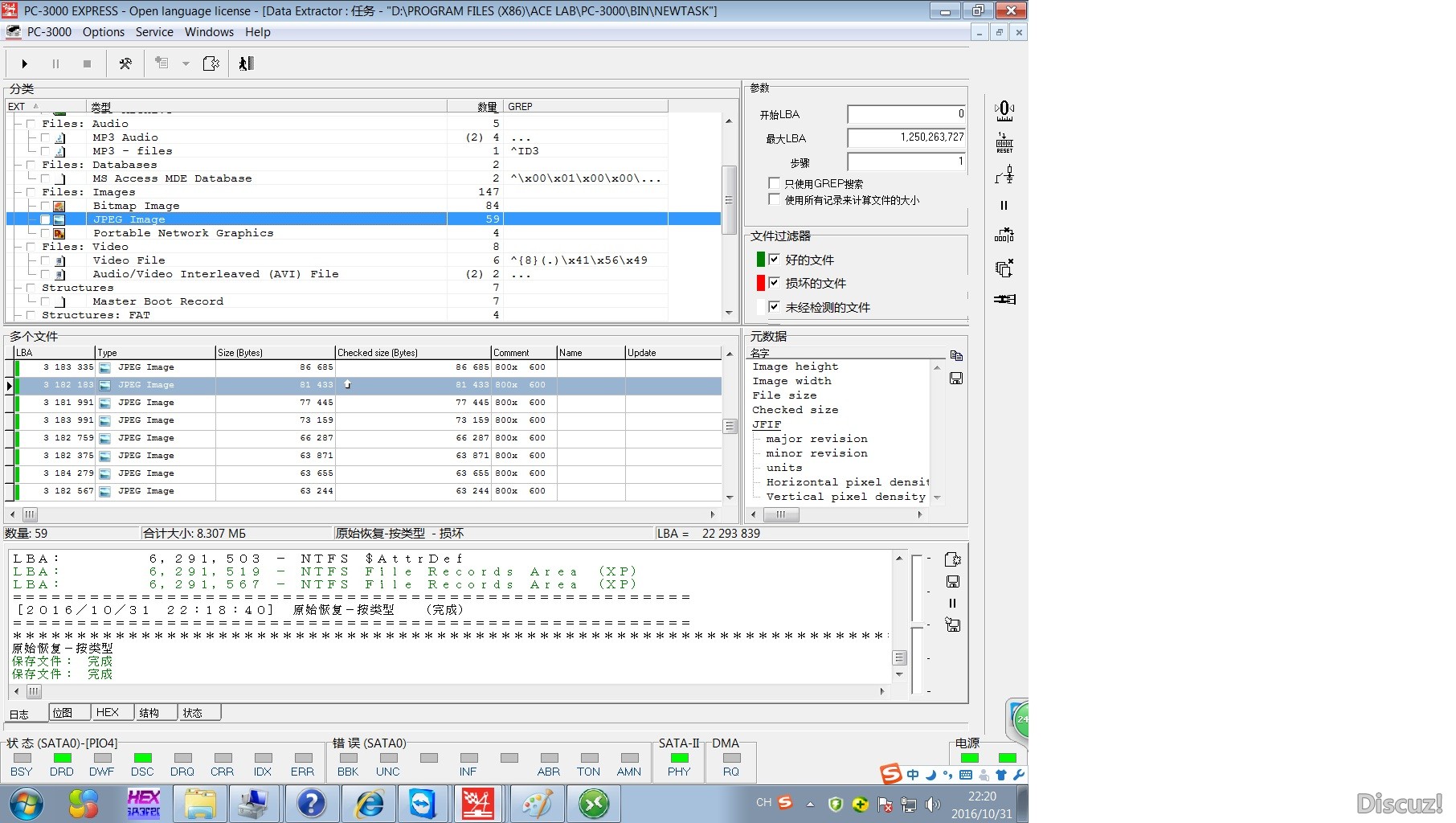Sort by the EXT column header arrow

coord(36,106)
